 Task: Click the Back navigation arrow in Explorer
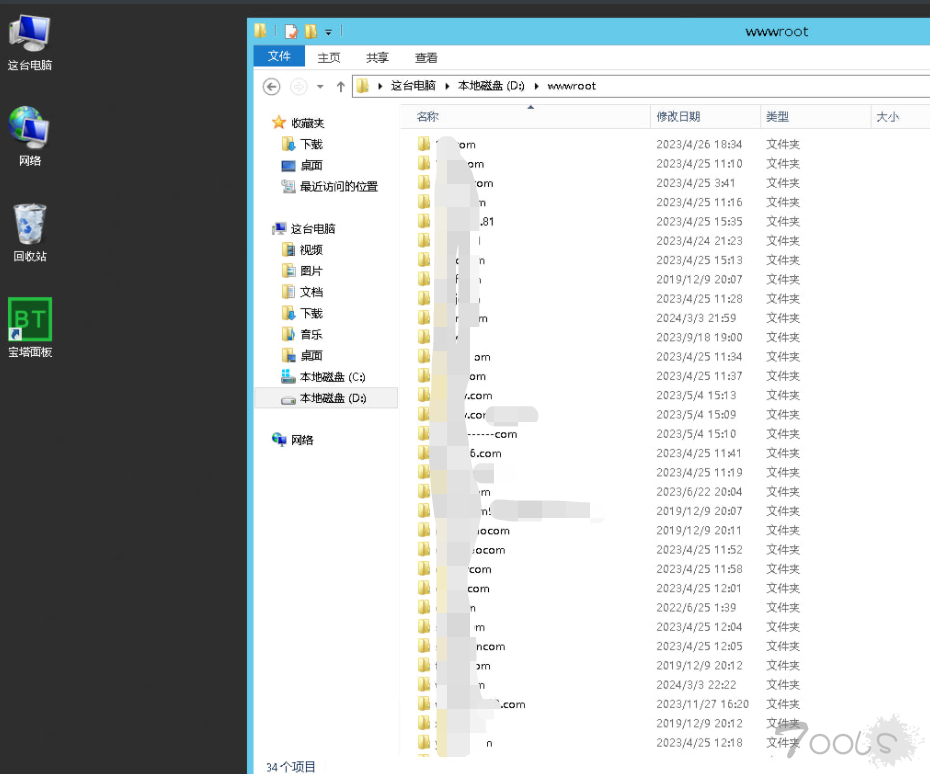coord(271,87)
